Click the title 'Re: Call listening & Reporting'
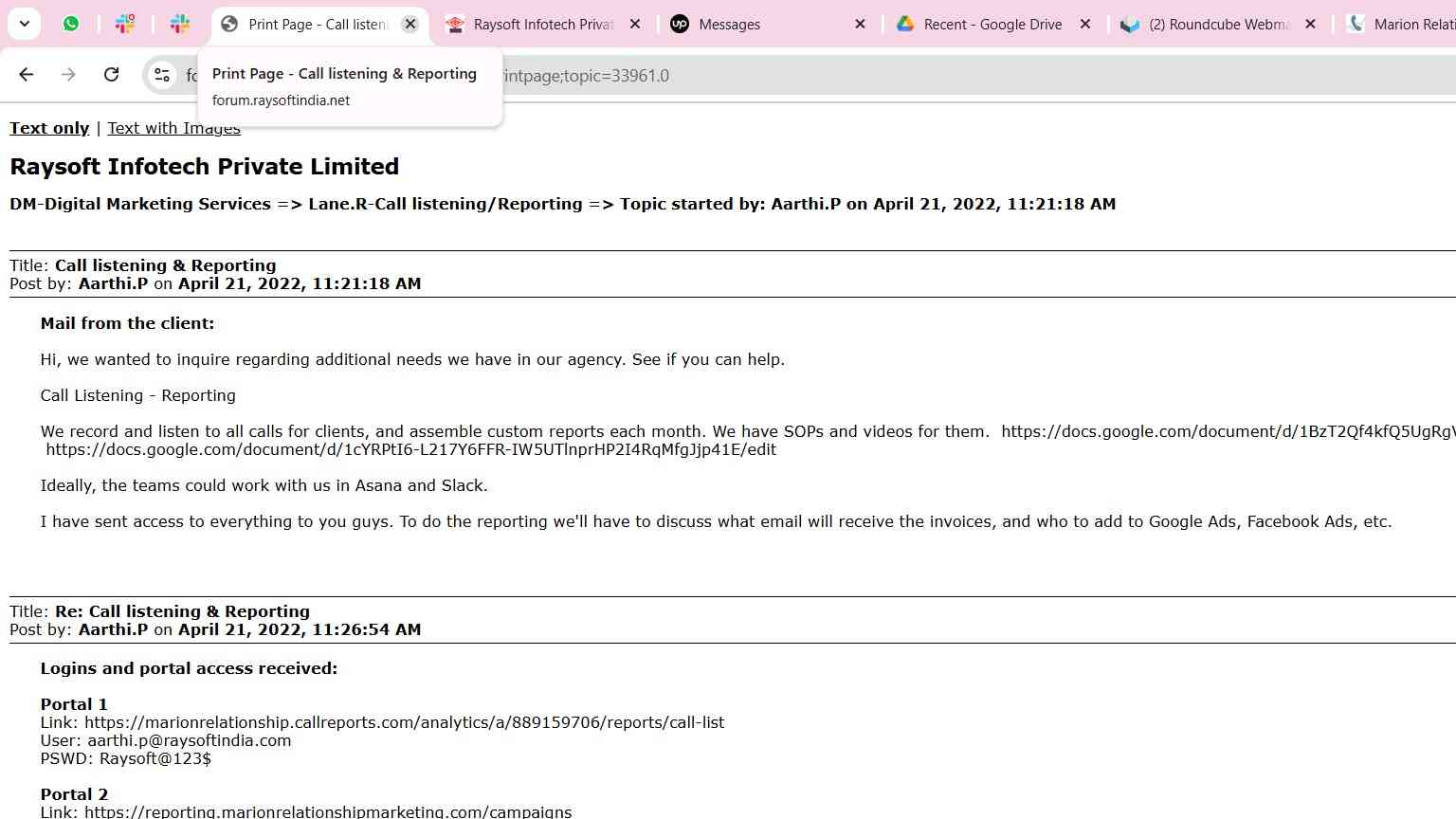1456x819 pixels. tap(182, 611)
